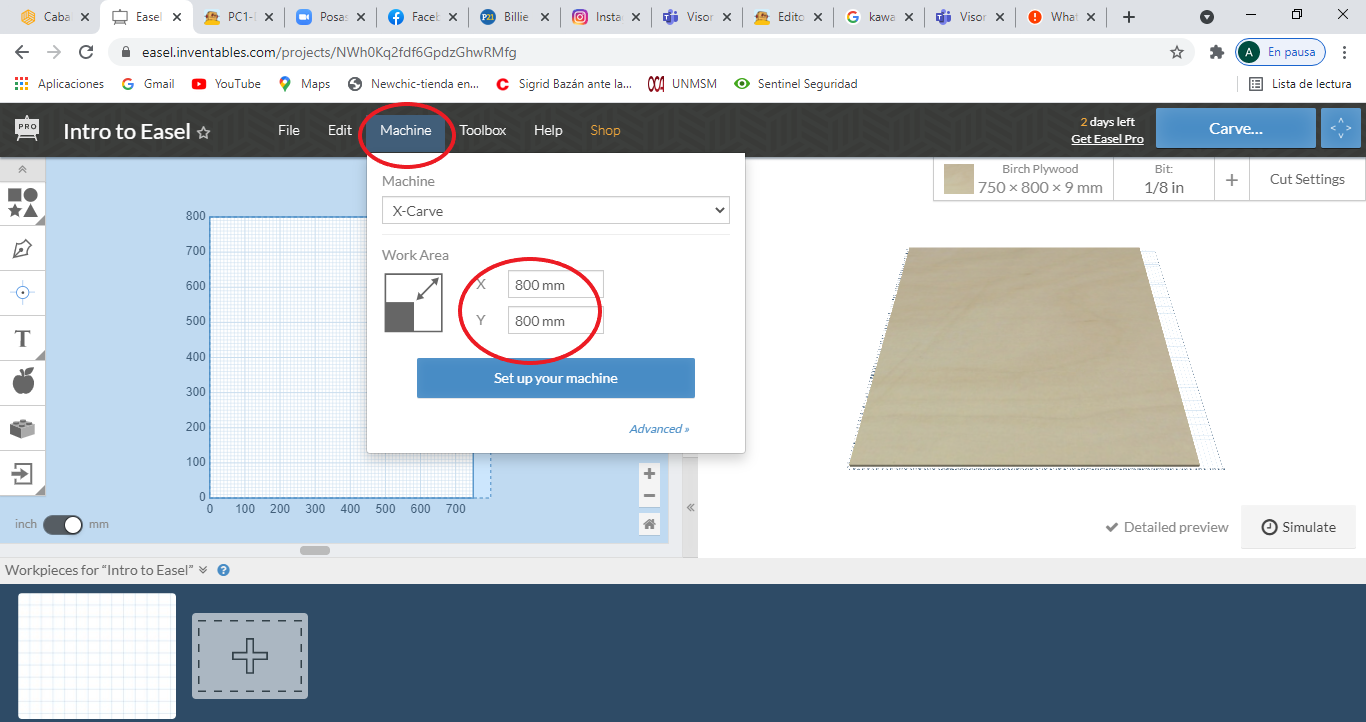Choose the Drill point tool
Screen dimensions: 1366x722
tap(22, 293)
